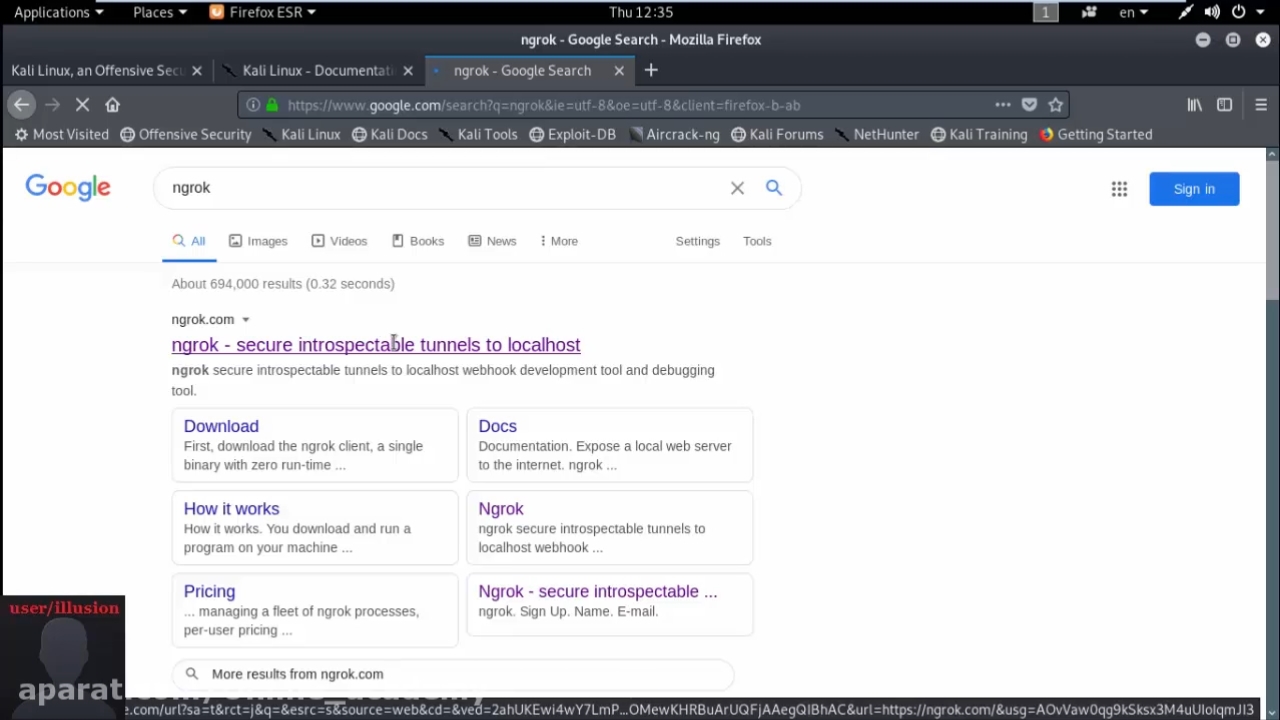Click the Firefox home icon
1280x720 pixels.
112,105
